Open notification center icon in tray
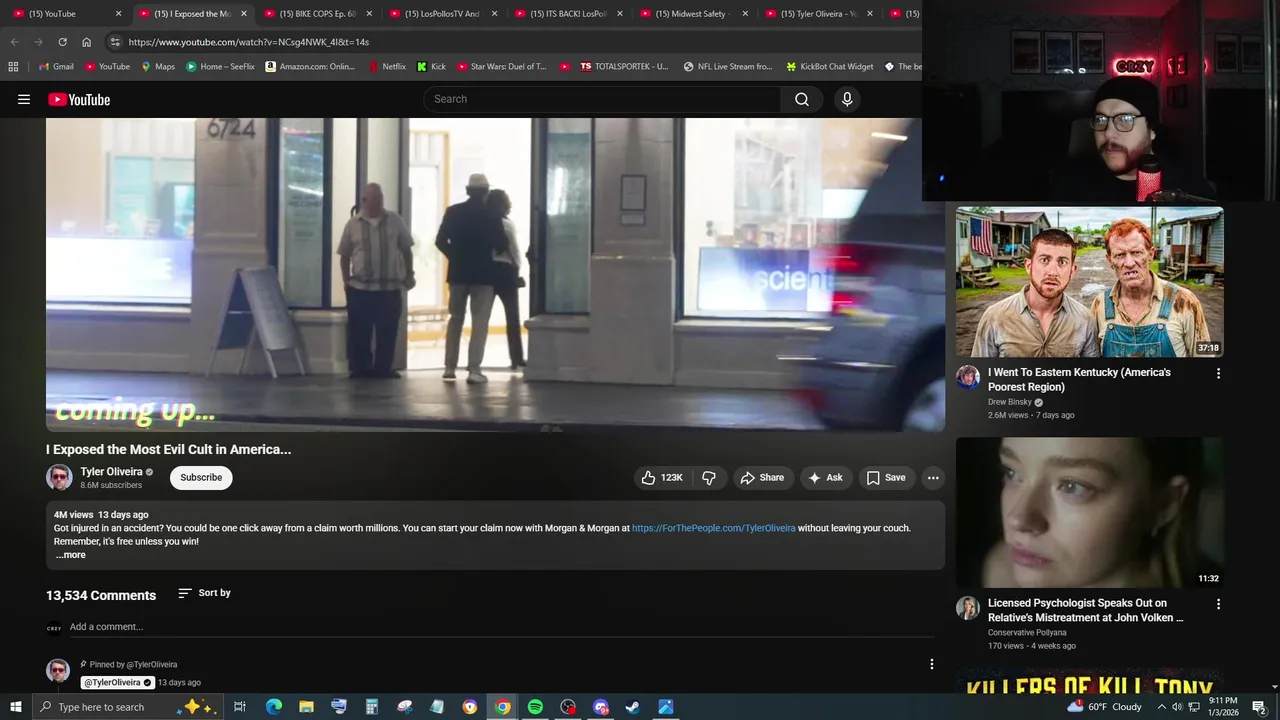 point(1259,707)
